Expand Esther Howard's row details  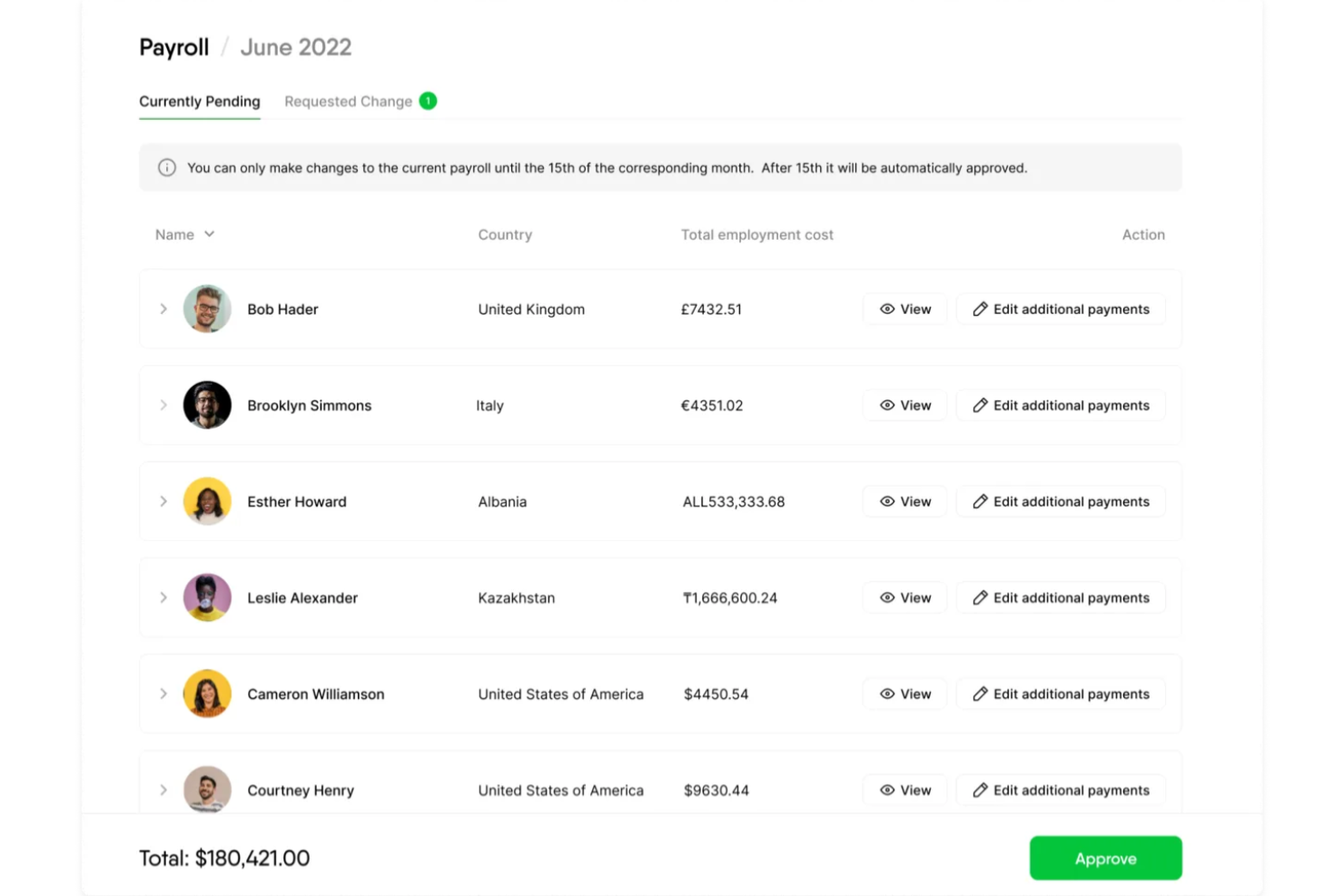(163, 501)
